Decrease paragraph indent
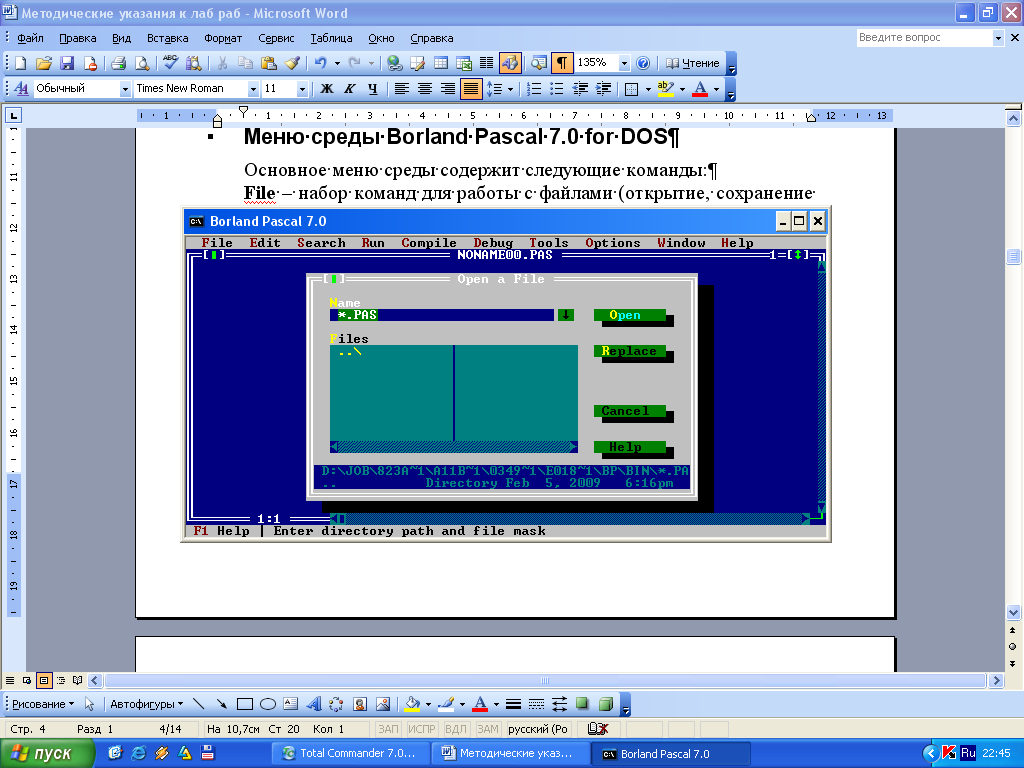 pyautogui.click(x=580, y=89)
